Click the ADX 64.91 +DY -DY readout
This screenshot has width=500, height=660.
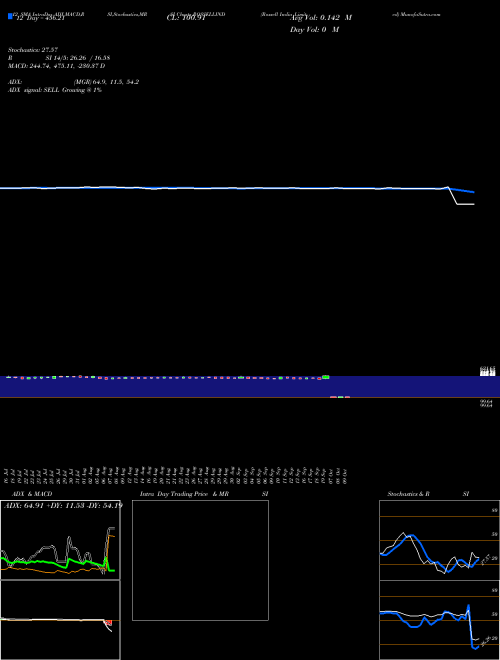coord(63,505)
